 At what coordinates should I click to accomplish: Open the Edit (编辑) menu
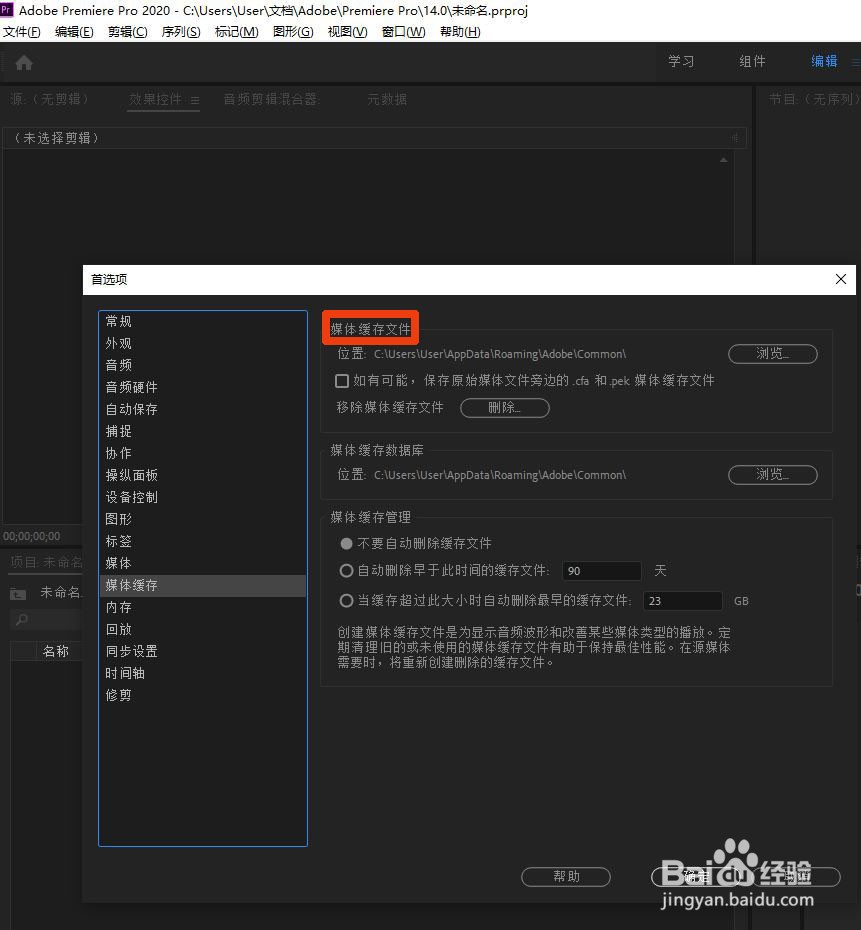coord(74,32)
